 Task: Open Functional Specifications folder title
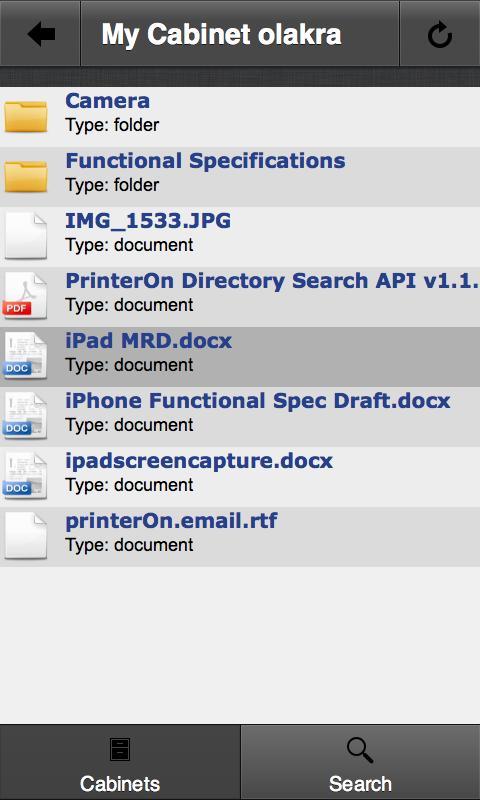coord(206,161)
